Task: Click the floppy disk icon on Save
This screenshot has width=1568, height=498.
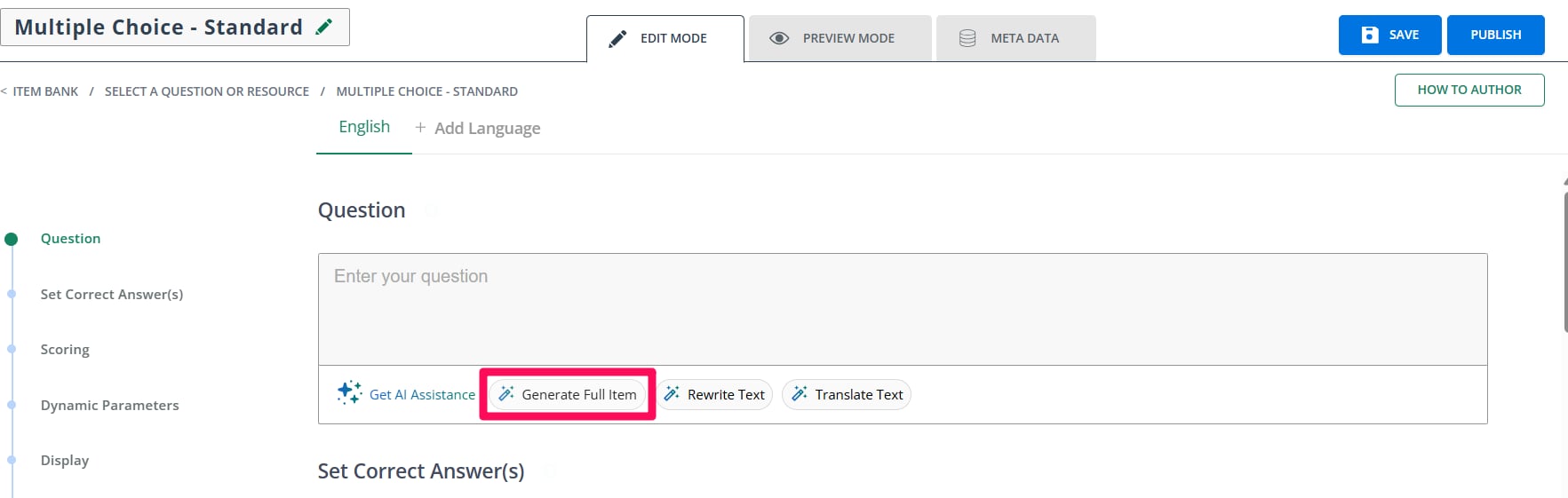Action: (1370, 35)
